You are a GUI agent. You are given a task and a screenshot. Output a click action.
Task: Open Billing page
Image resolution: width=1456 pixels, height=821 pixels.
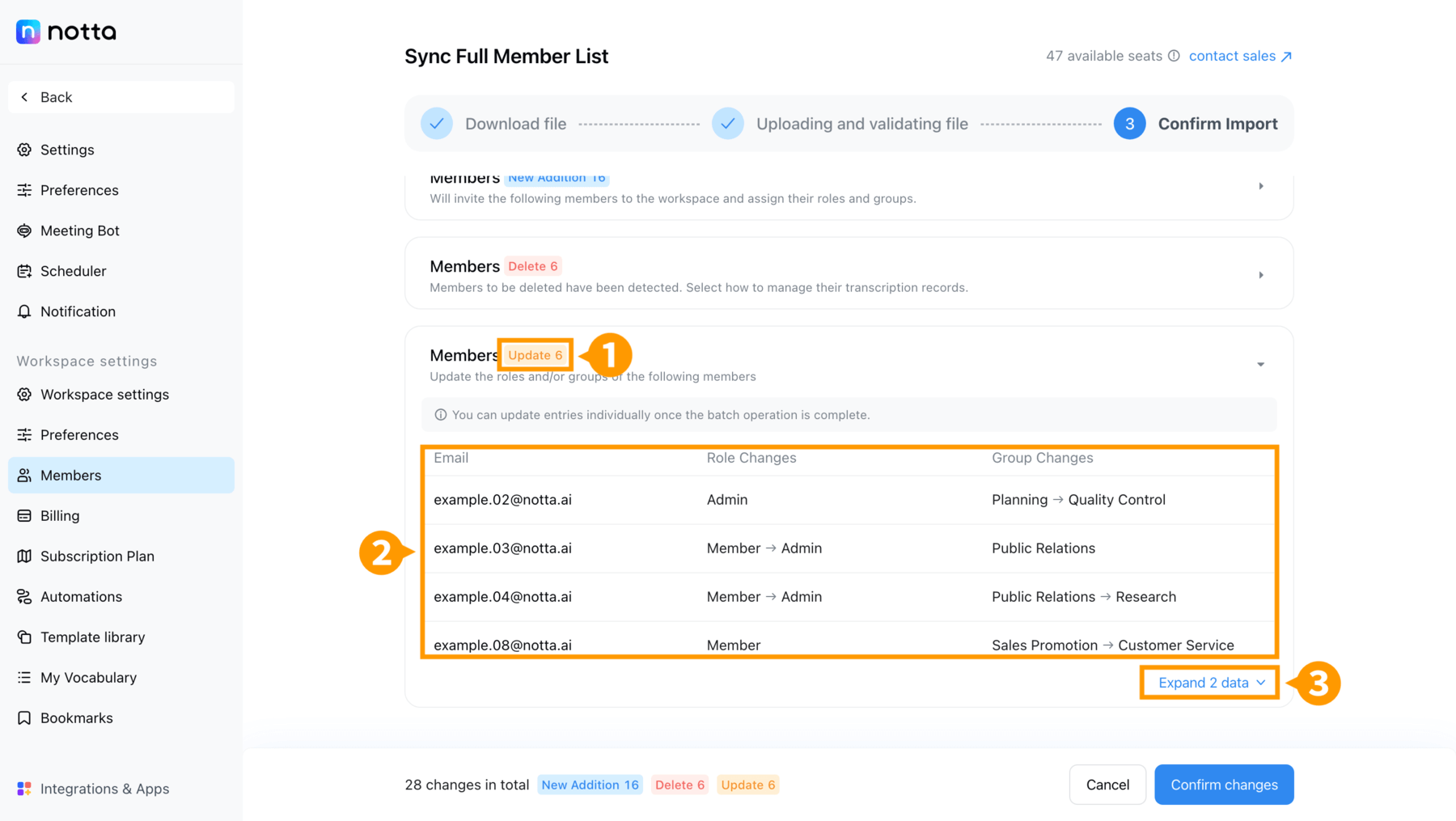[121, 516]
